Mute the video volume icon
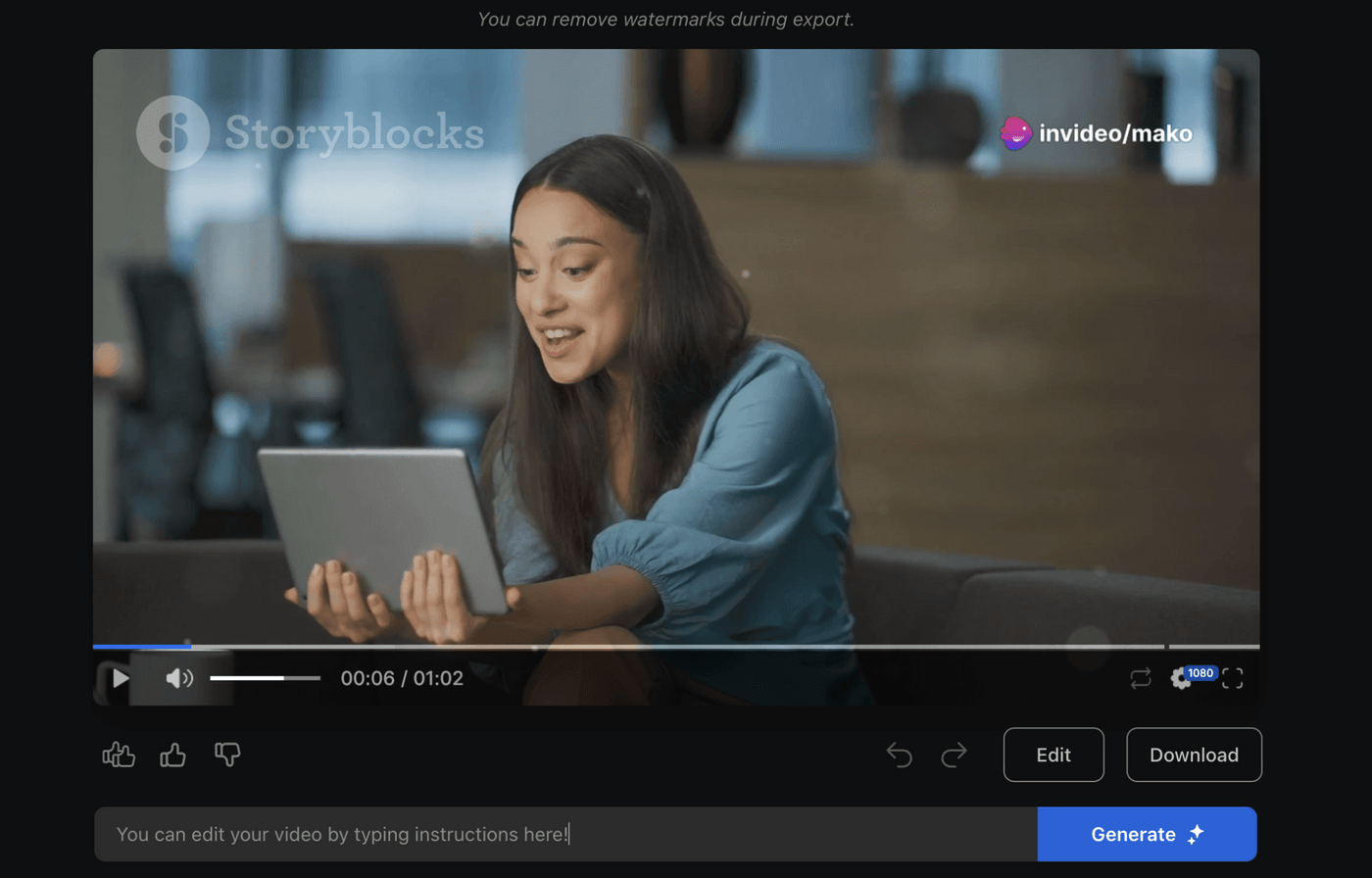Viewport: 1372px width, 878px height. coord(179,677)
